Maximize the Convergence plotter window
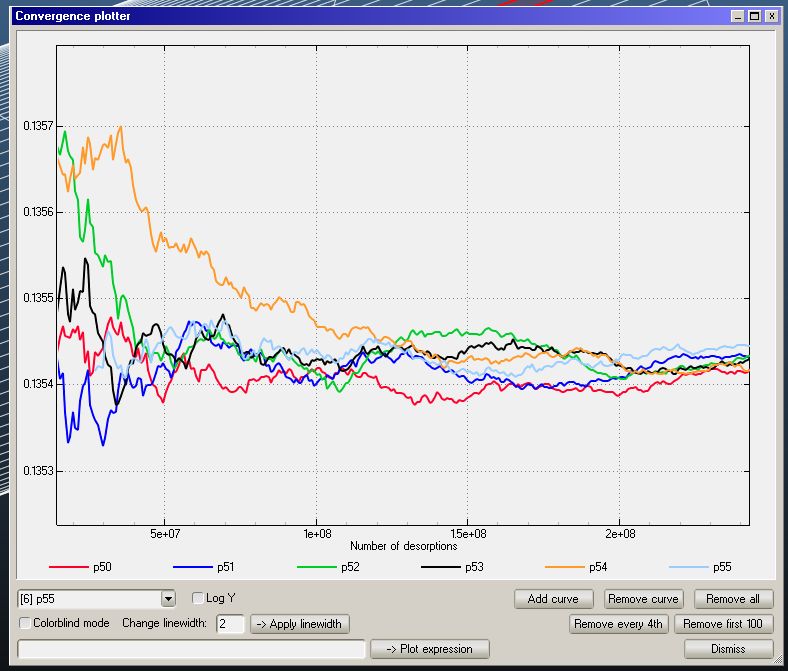788x671 pixels. tap(754, 16)
